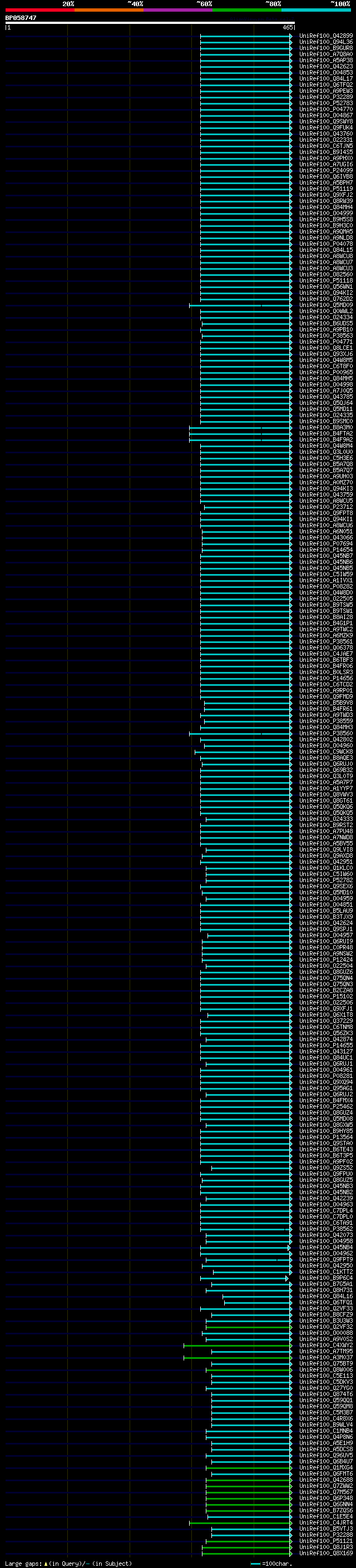Select the UniRef100_Q6TFQ2 label
Viewport: 356px width, 1568px height.
(x=325, y=85)
